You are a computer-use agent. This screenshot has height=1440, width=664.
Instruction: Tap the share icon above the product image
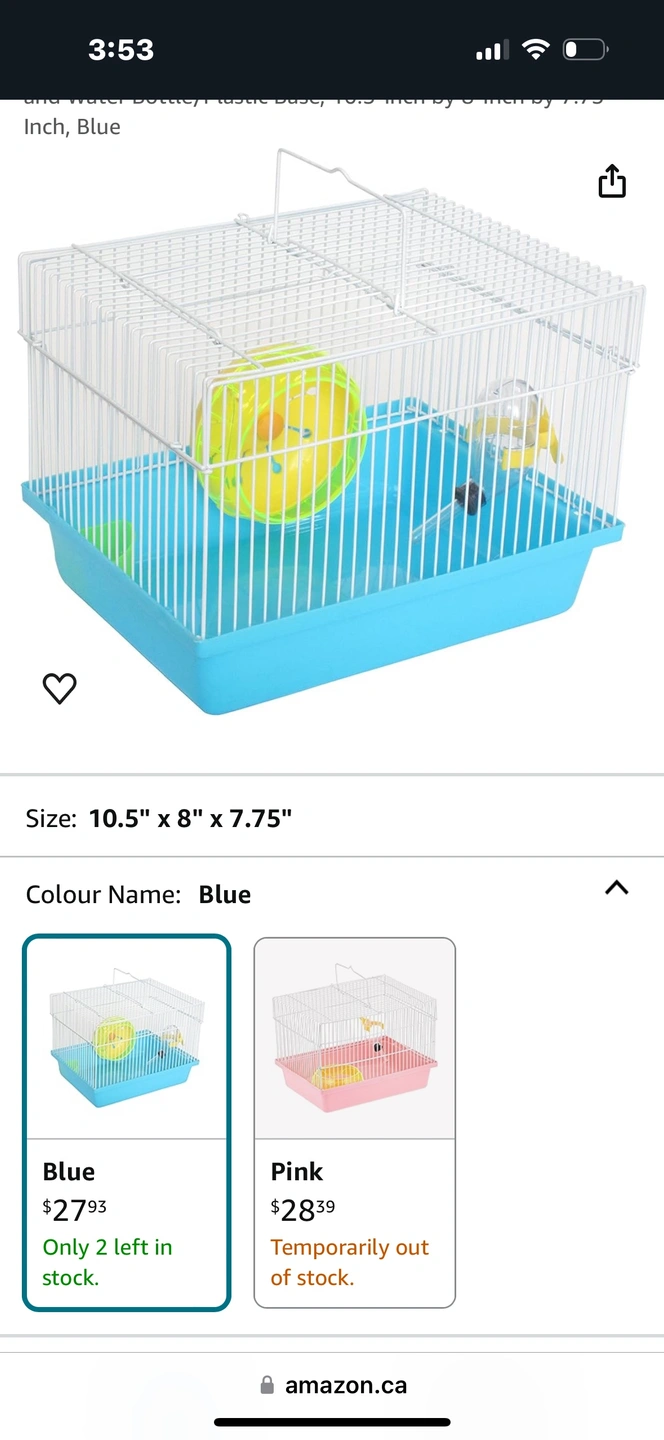pyautogui.click(x=612, y=181)
